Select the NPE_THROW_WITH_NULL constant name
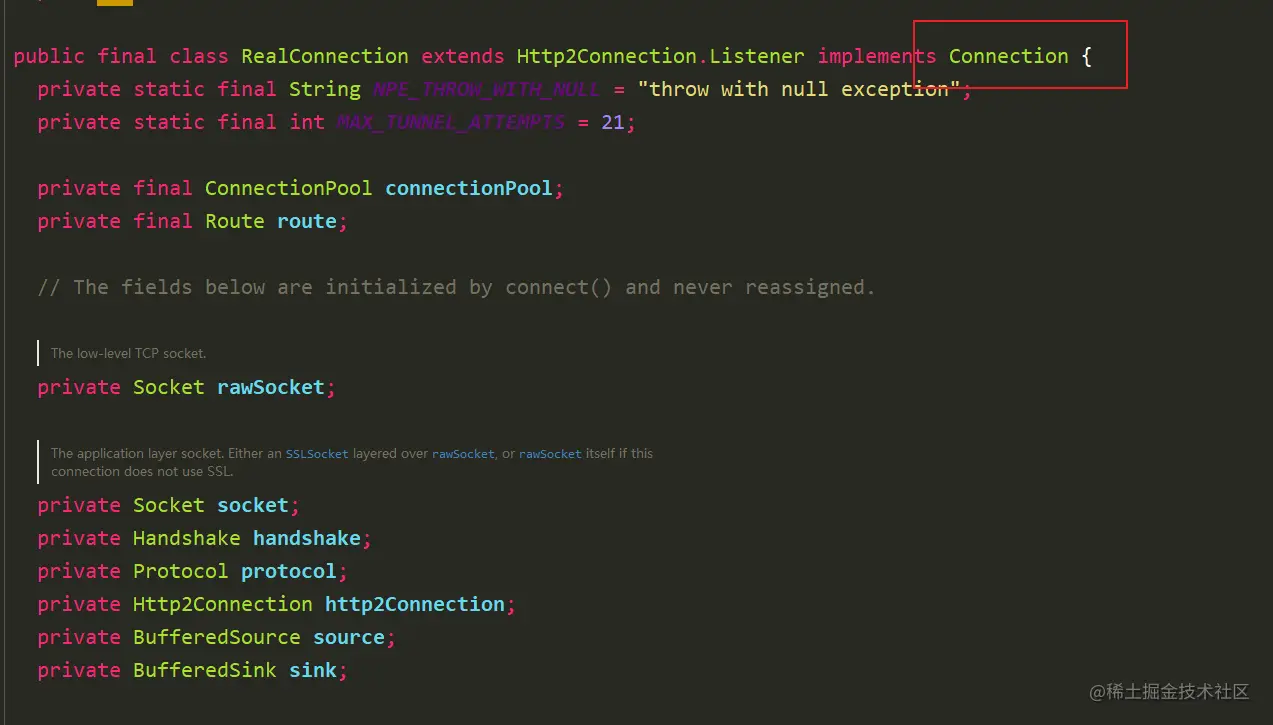The height and width of the screenshot is (725, 1273). pyautogui.click(x=486, y=89)
